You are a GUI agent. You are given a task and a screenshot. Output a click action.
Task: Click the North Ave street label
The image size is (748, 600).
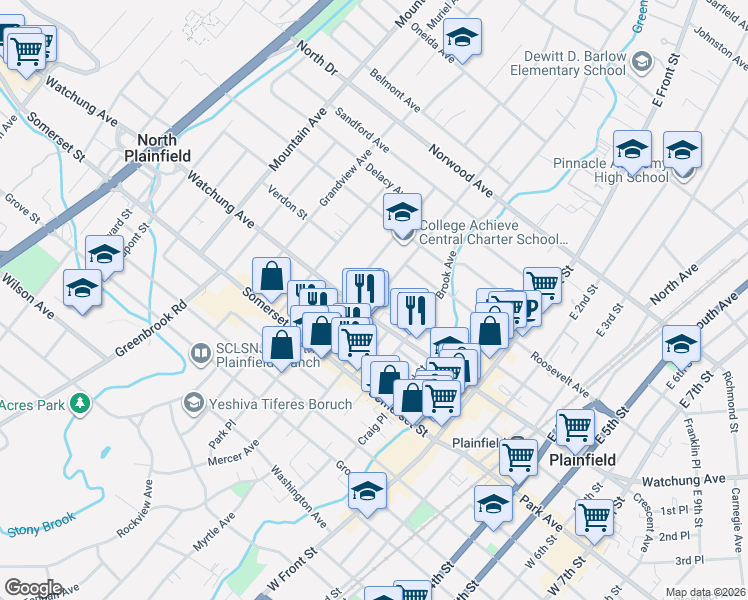674,284
